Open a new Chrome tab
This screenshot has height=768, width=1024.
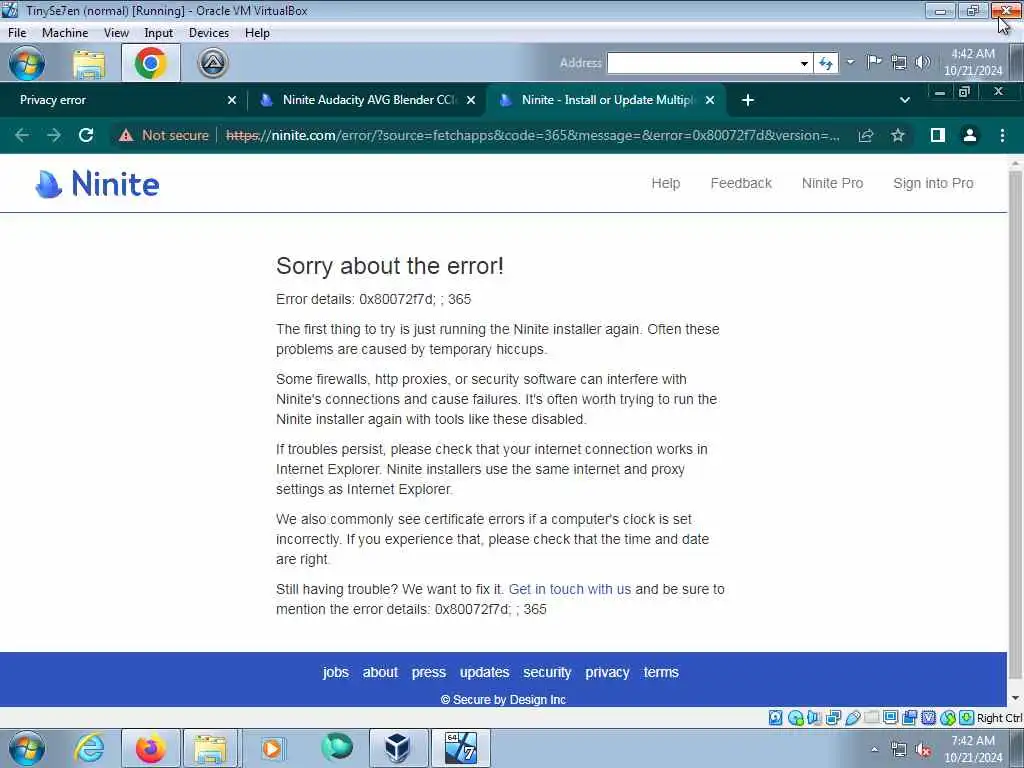tap(748, 100)
